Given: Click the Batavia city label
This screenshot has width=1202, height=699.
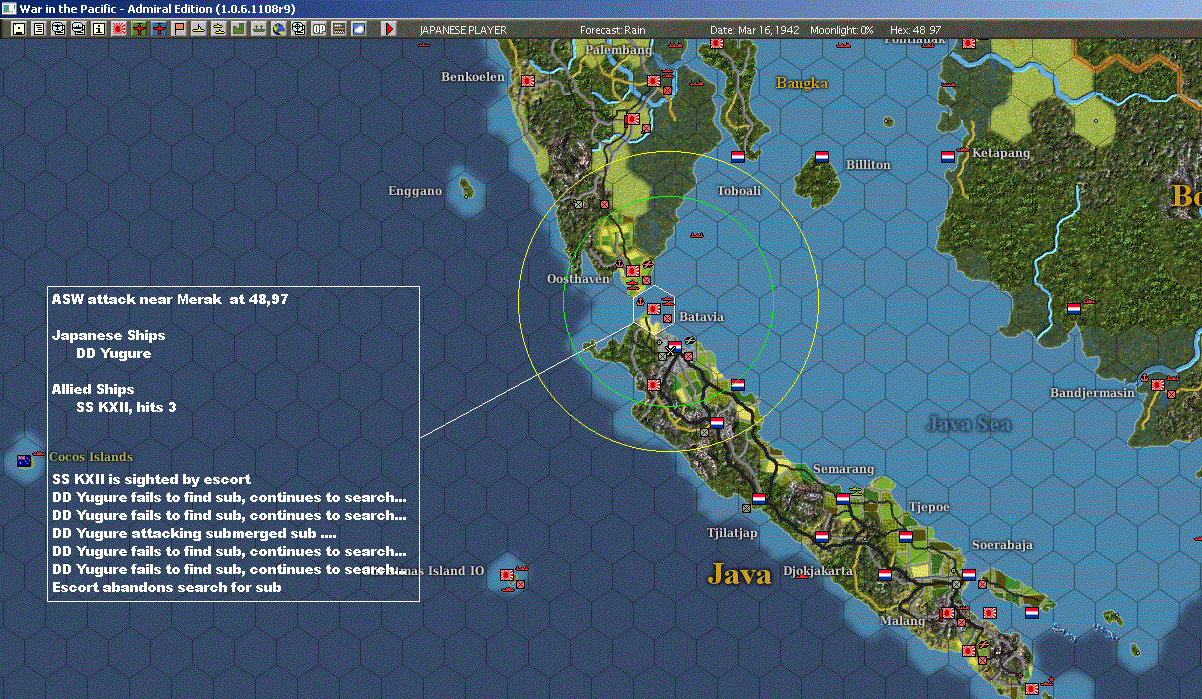Looking at the screenshot, I should coord(701,317).
